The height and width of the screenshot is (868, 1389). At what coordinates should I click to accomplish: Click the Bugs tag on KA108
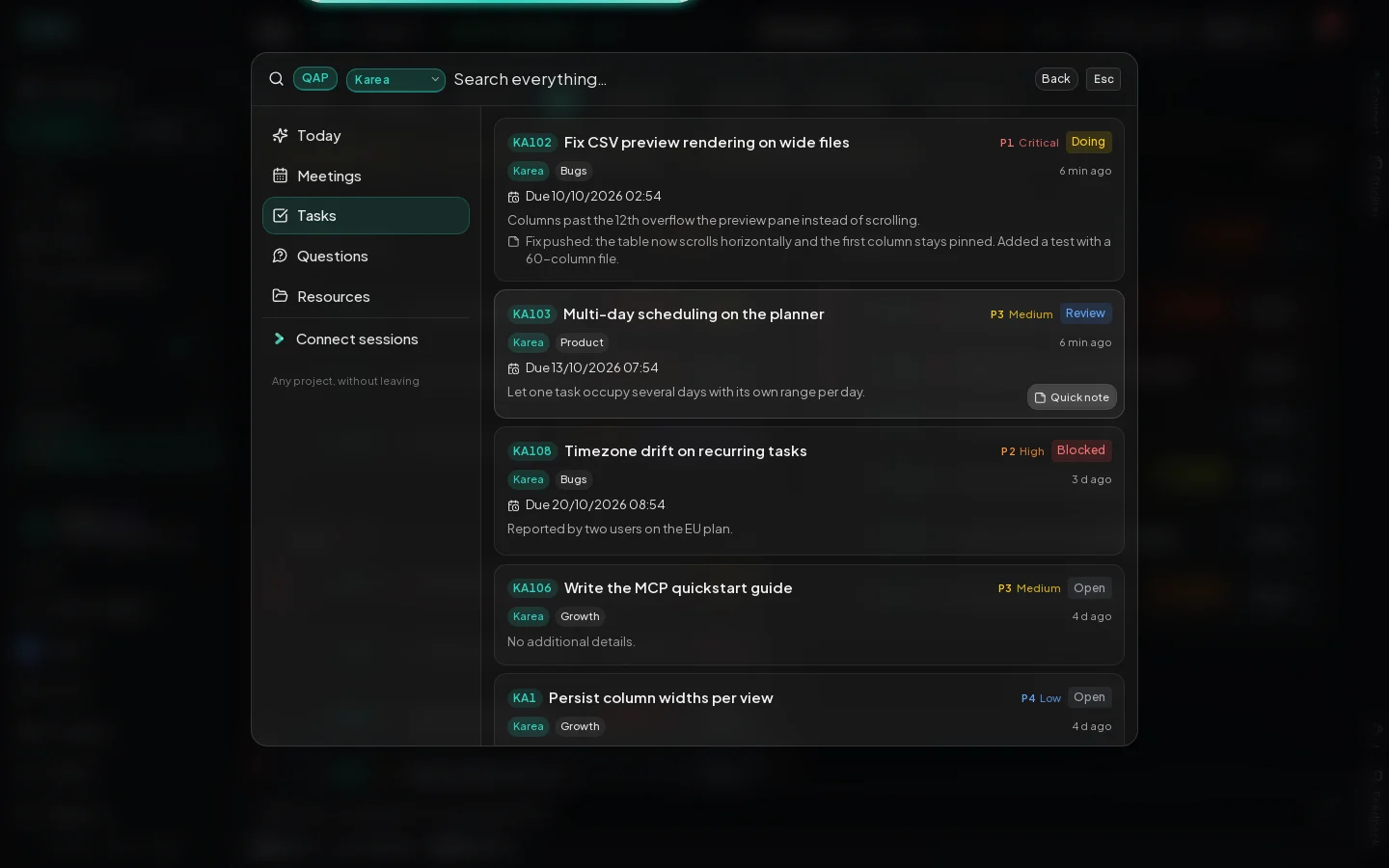pyautogui.click(x=573, y=479)
